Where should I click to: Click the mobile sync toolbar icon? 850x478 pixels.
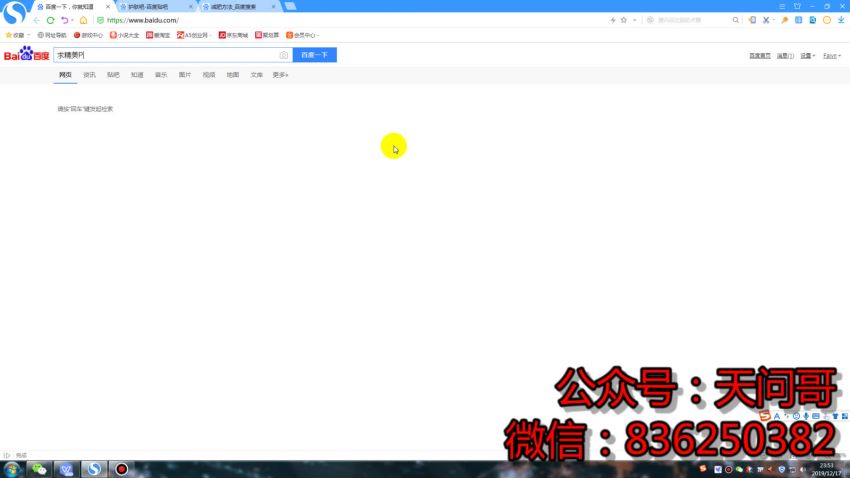[752, 21]
